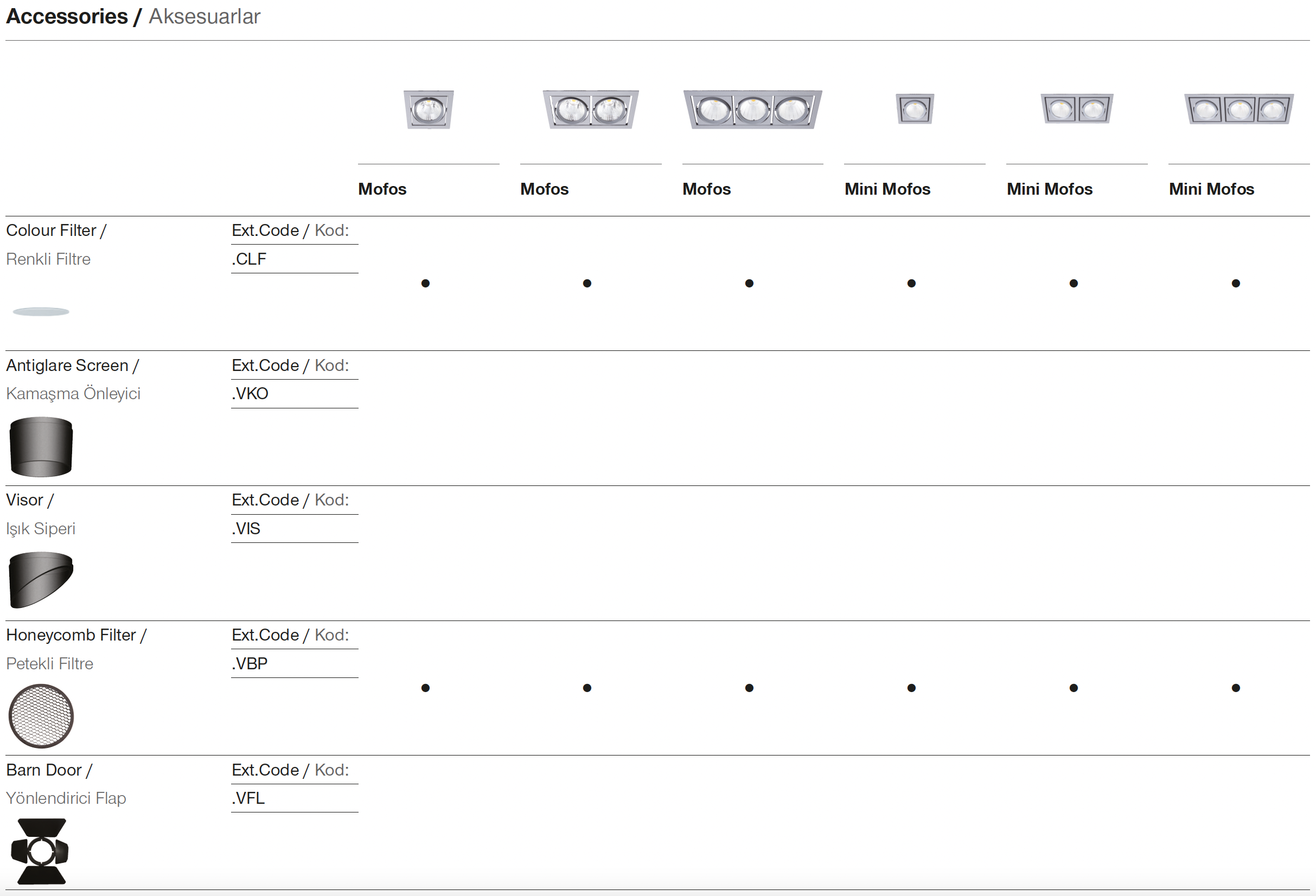
Task: Click the .VBP code text
Action: click(x=249, y=663)
